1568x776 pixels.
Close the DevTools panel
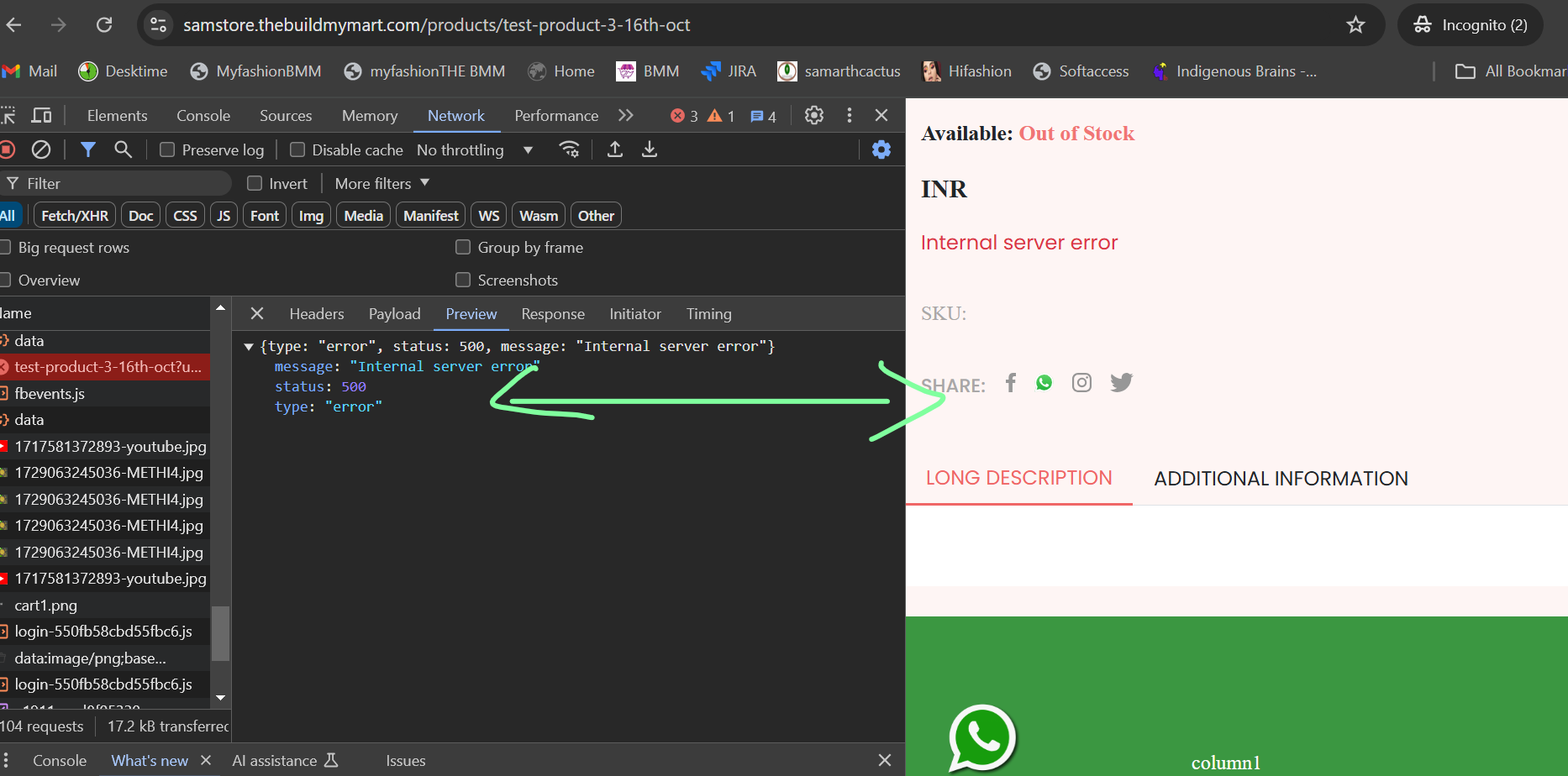pyautogui.click(x=881, y=115)
